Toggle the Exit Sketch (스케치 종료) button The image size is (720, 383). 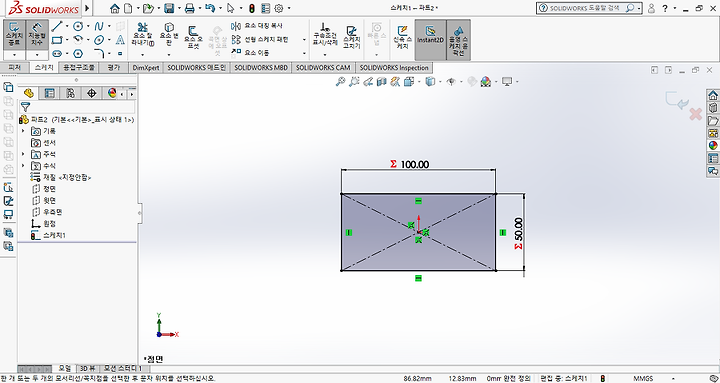pyautogui.click(x=14, y=34)
